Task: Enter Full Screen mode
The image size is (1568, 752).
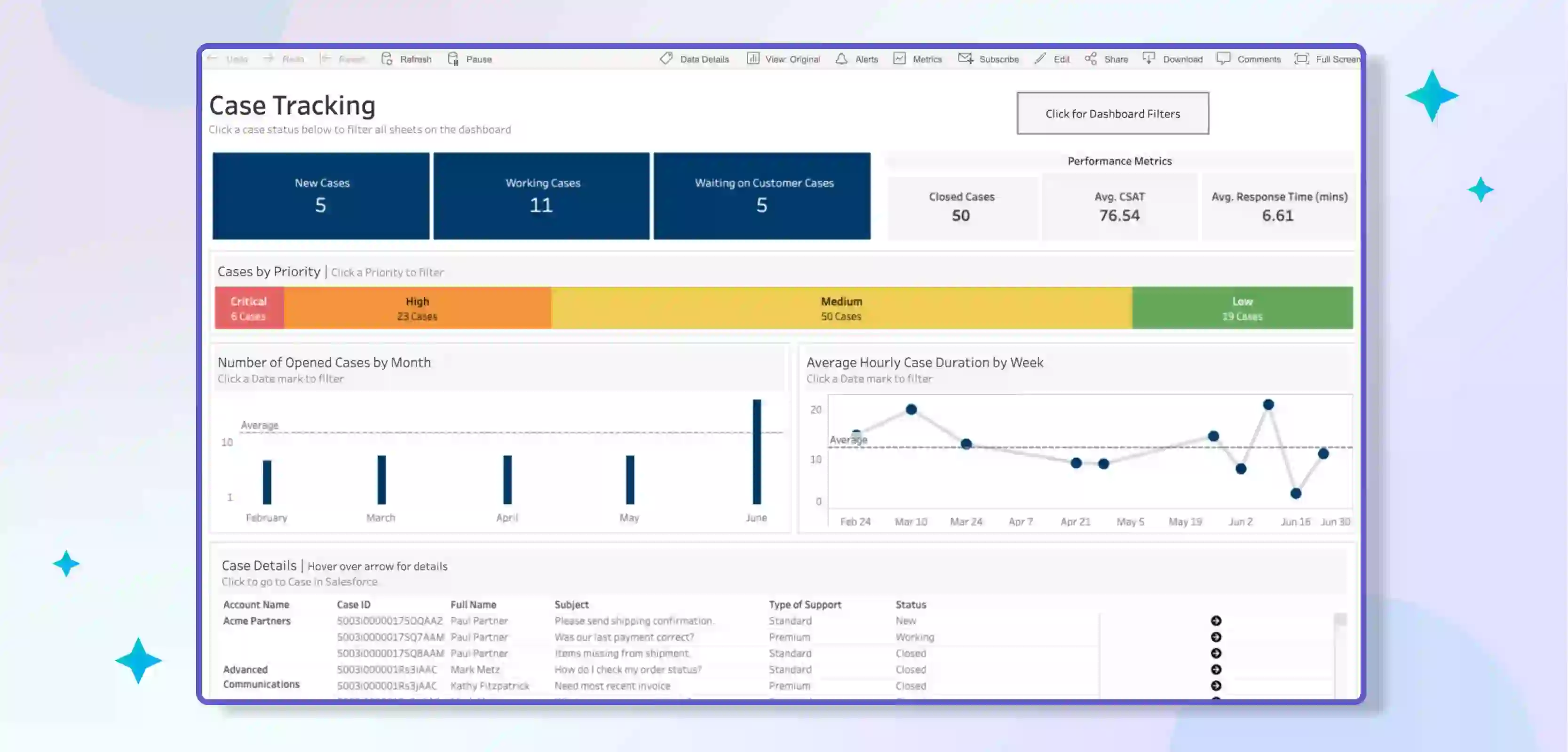Action: pos(1327,59)
